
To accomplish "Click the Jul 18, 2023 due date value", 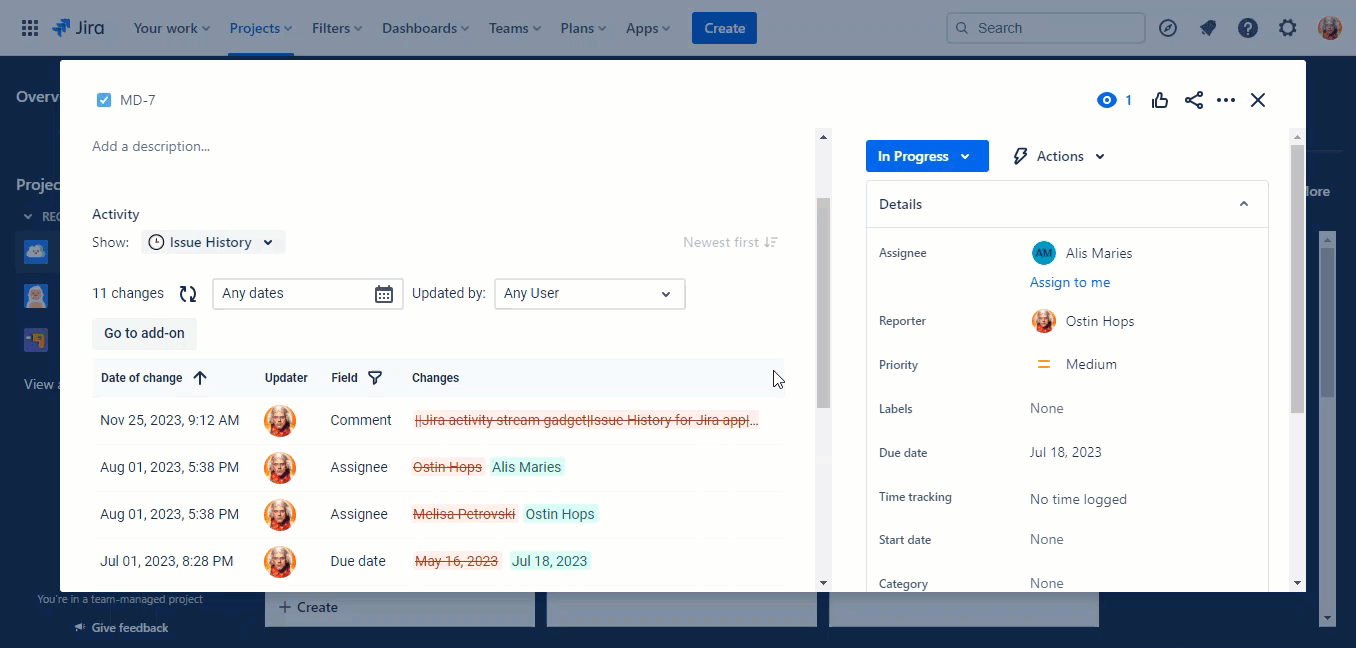I will (1066, 452).
